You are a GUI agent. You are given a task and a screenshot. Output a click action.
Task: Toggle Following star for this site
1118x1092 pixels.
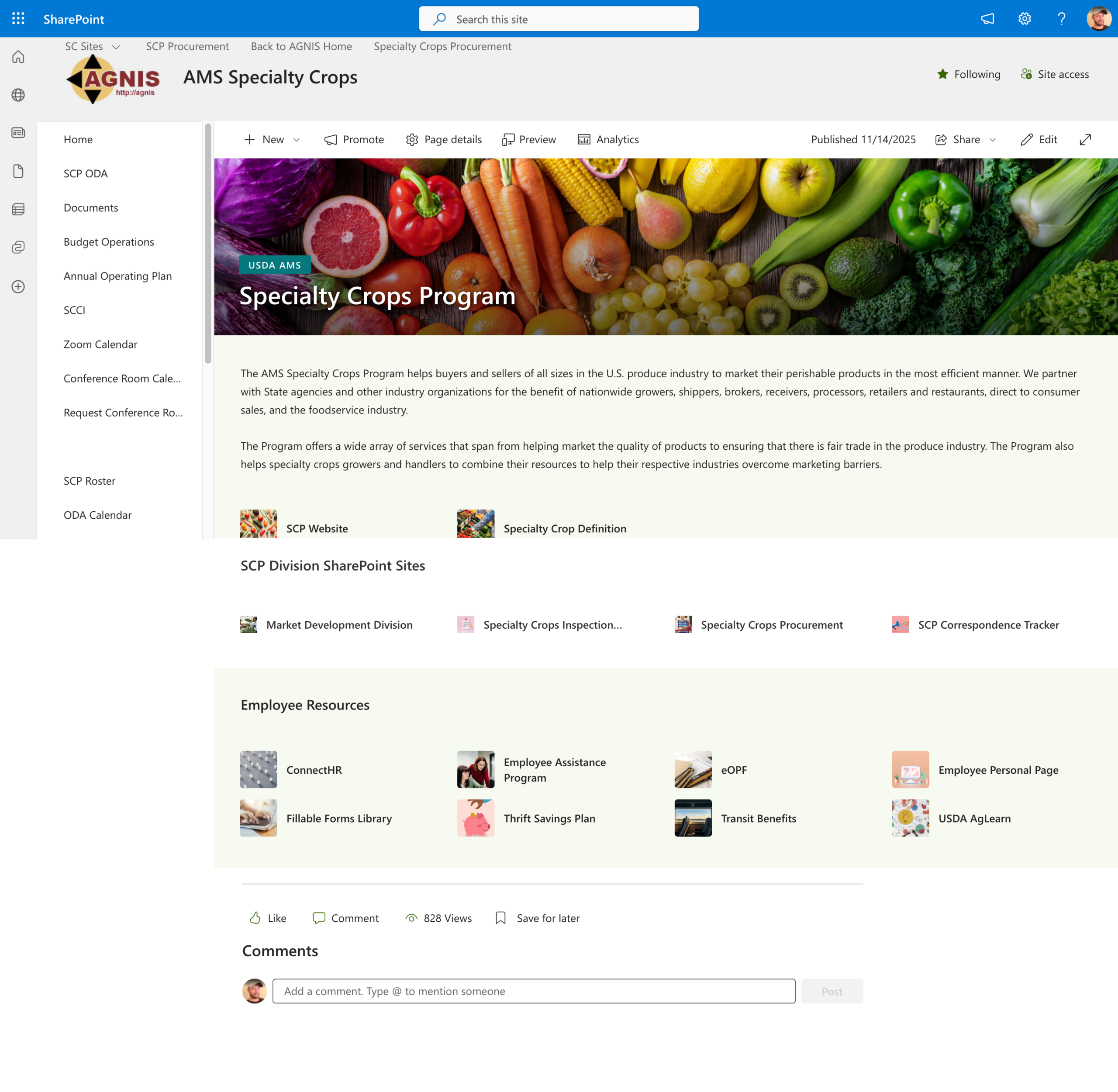pos(968,74)
